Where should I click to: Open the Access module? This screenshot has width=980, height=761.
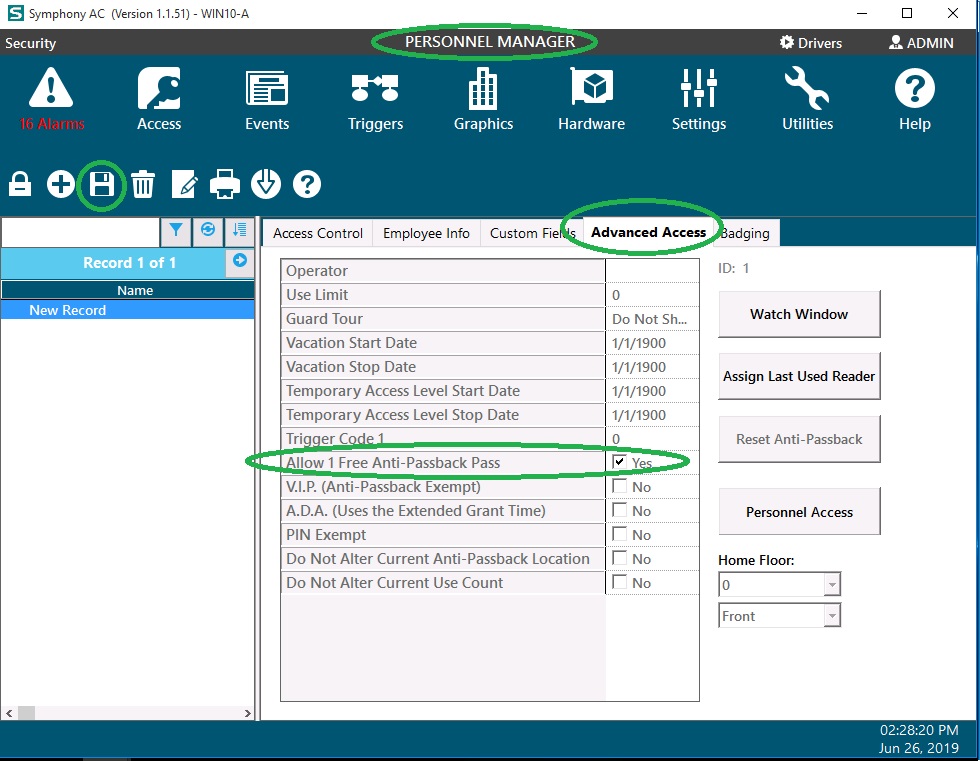pos(159,99)
